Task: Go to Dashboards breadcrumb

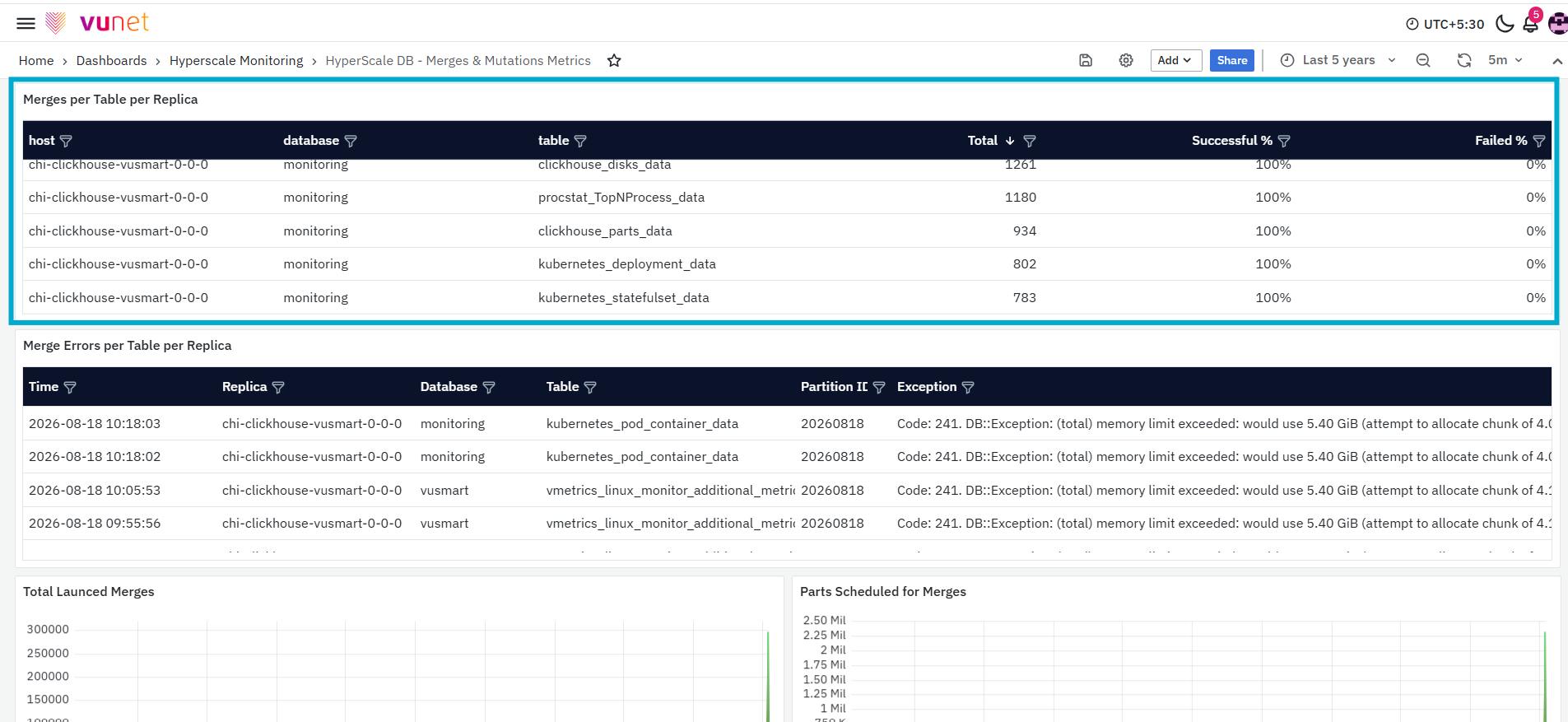Action: pyautogui.click(x=111, y=61)
